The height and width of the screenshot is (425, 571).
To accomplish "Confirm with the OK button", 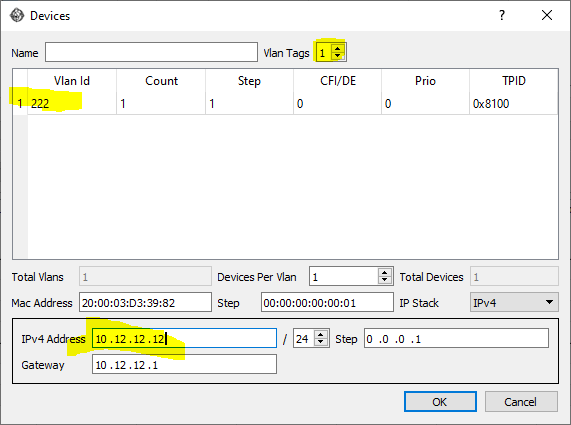I will [x=440, y=402].
